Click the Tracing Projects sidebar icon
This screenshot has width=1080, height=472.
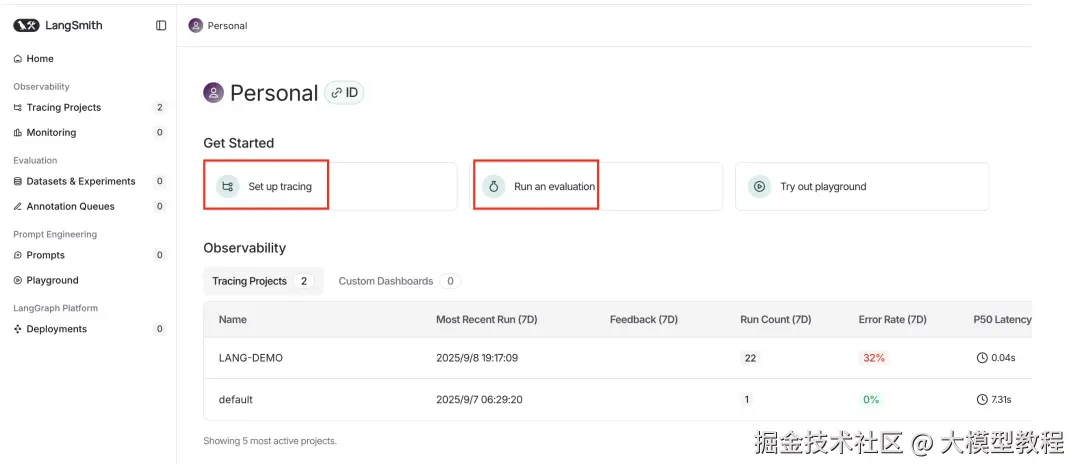(x=18, y=107)
